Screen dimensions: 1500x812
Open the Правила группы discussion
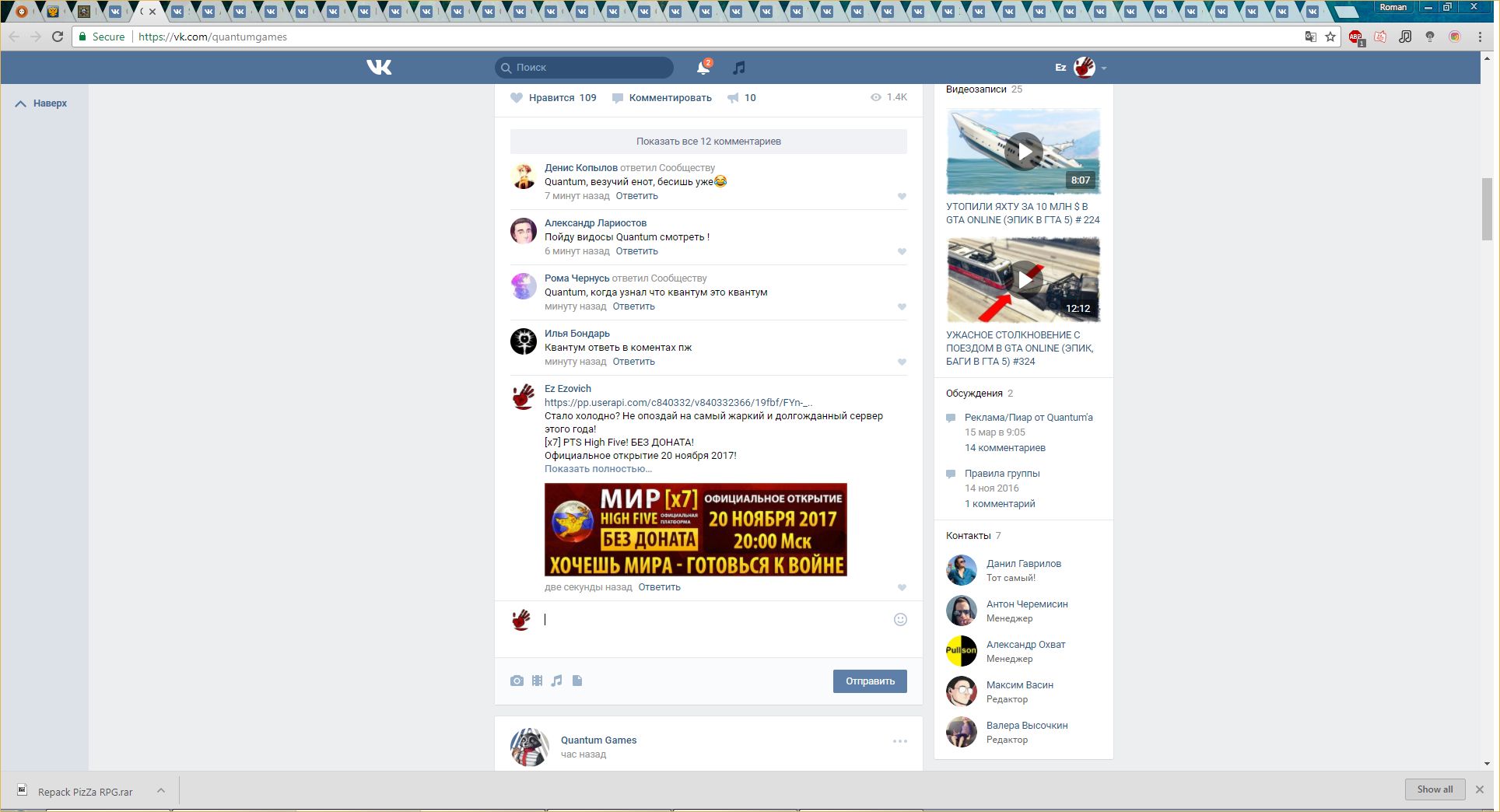click(x=1002, y=474)
